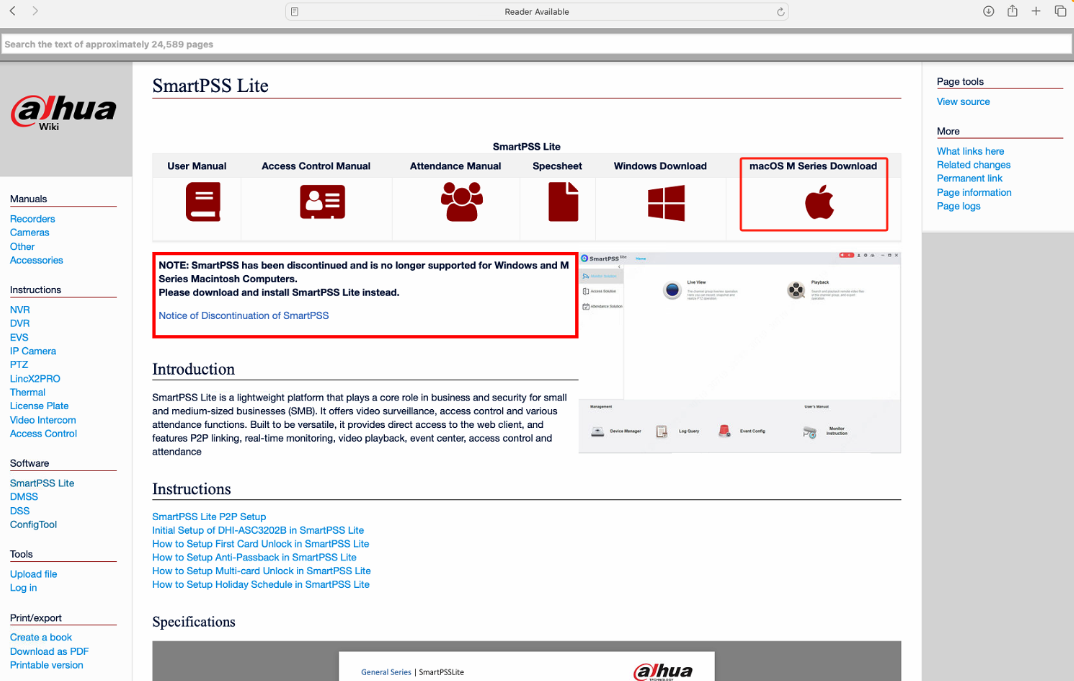Open Notice of Discontinuation of SmartPSS link
The image size is (1074, 681).
pos(243,315)
